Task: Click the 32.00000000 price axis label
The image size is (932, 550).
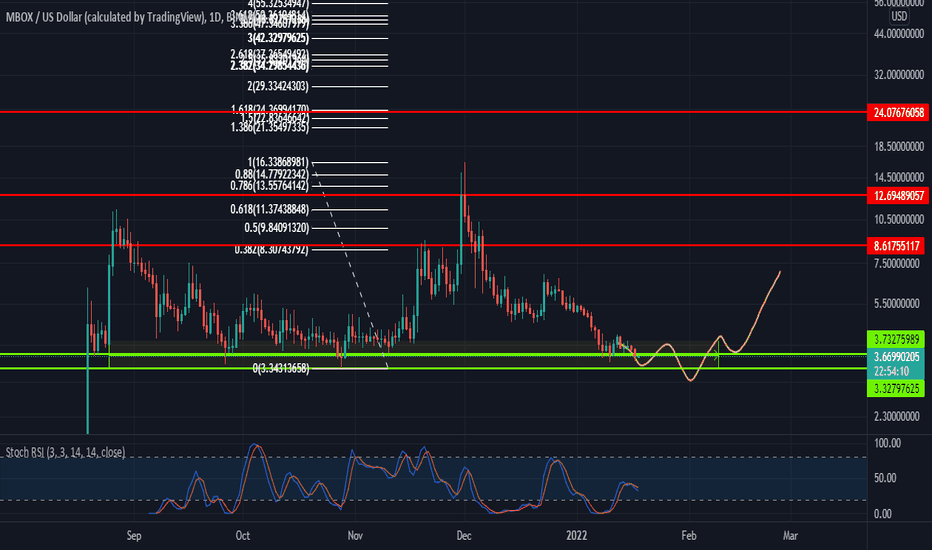Action: click(x=899, y=75)
